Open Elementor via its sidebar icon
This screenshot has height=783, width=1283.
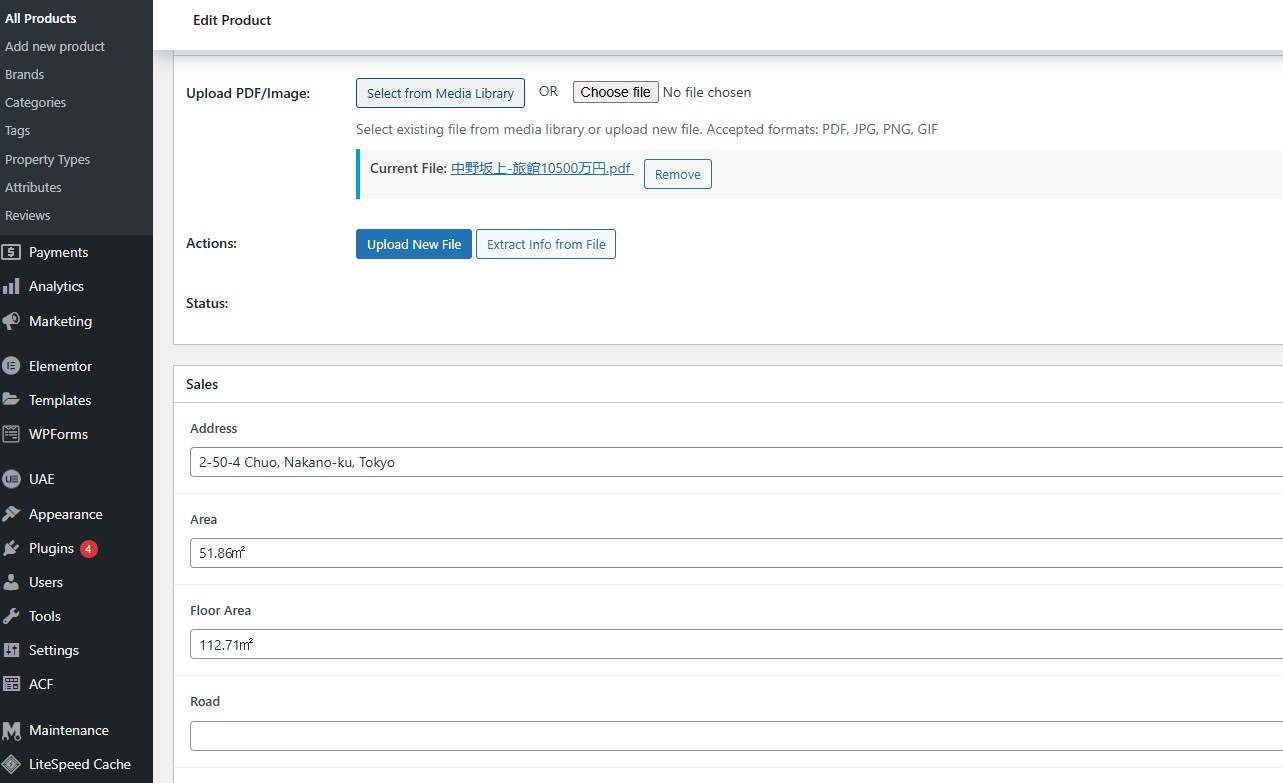point(11,366)
